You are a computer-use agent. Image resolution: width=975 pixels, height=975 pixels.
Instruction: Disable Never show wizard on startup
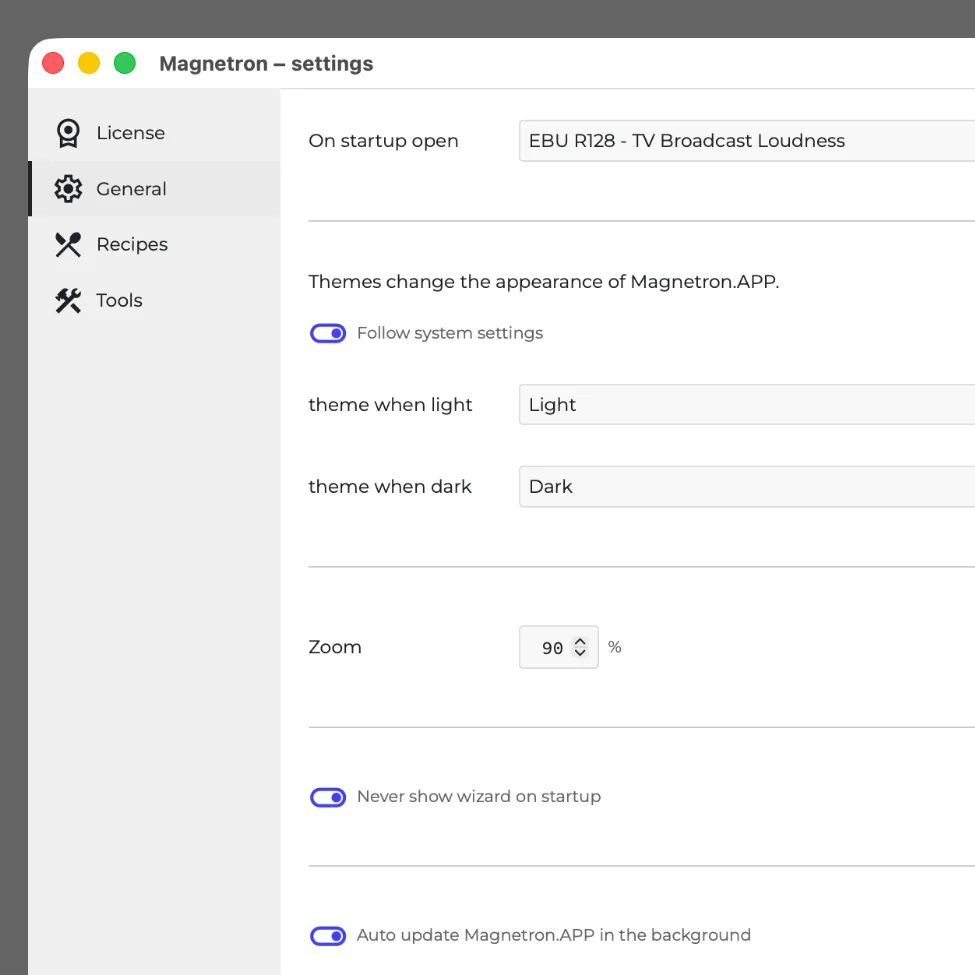tap(328, 797)
